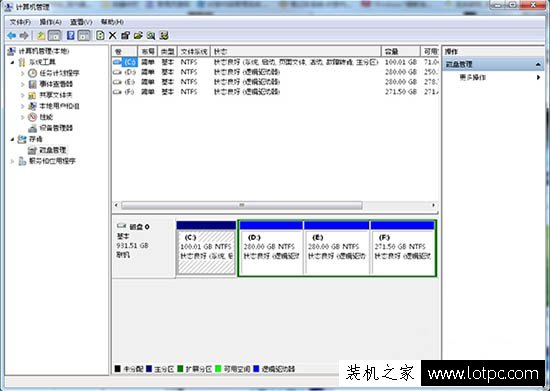Click the volume list scrollbar right arrow

coord(434,205)
